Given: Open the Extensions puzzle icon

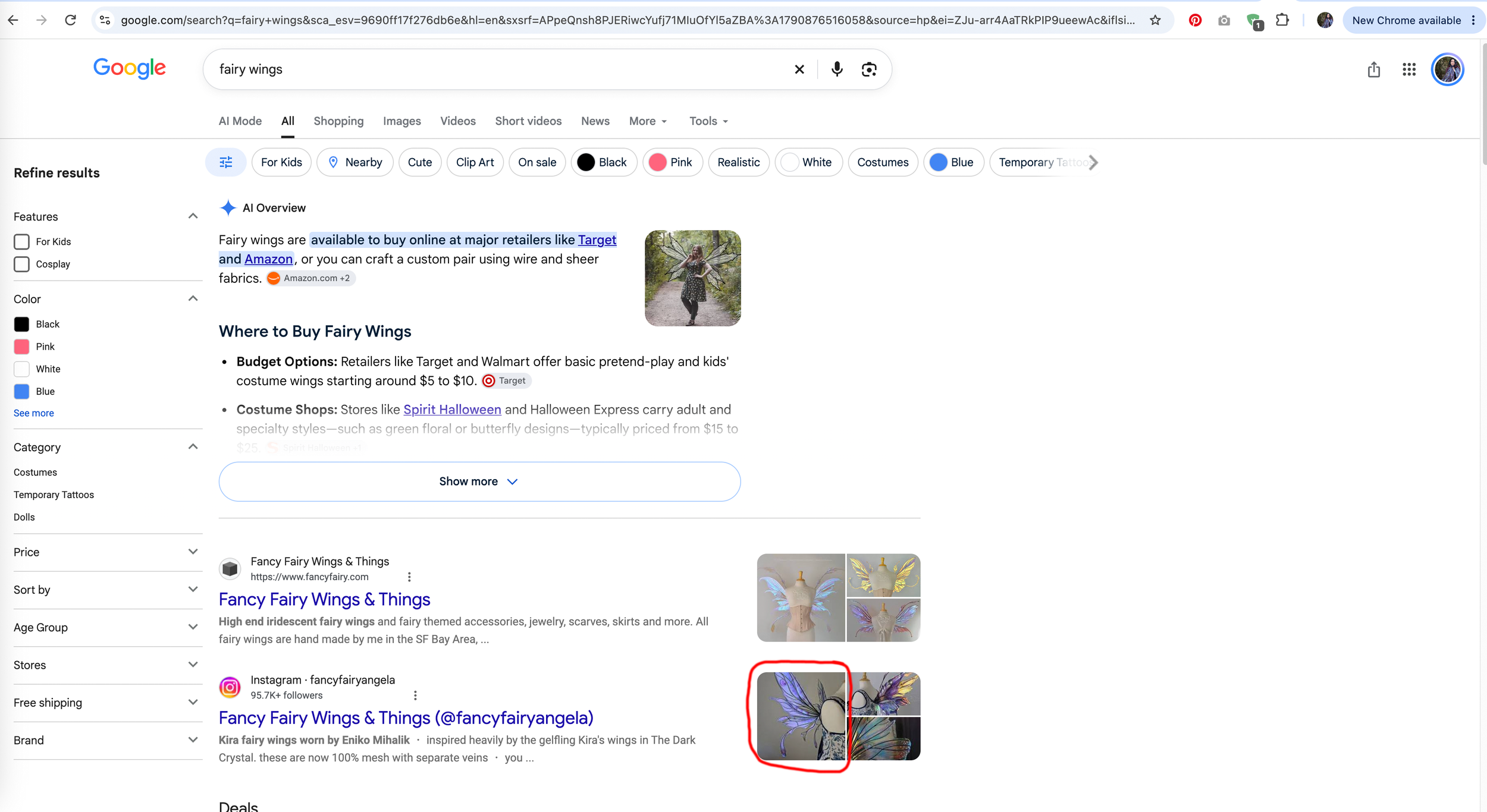Looking at the screenshot, I should point(1282,20).
